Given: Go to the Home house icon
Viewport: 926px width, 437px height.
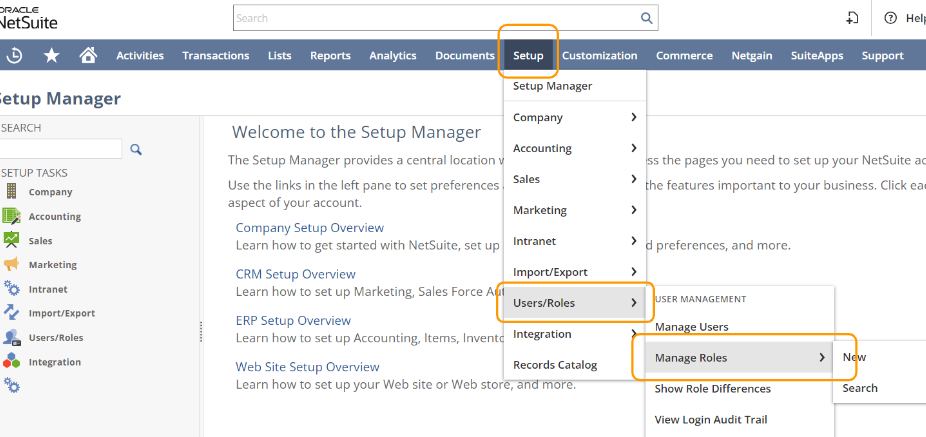Looking at the screenshot, I should [x=88, y=55].
